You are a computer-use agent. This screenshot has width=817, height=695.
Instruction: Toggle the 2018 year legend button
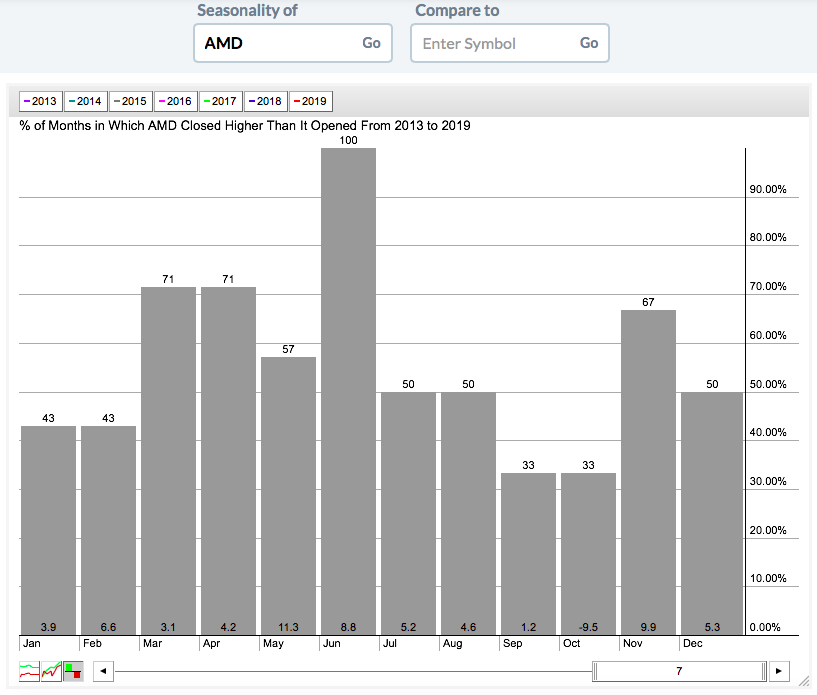265,101
